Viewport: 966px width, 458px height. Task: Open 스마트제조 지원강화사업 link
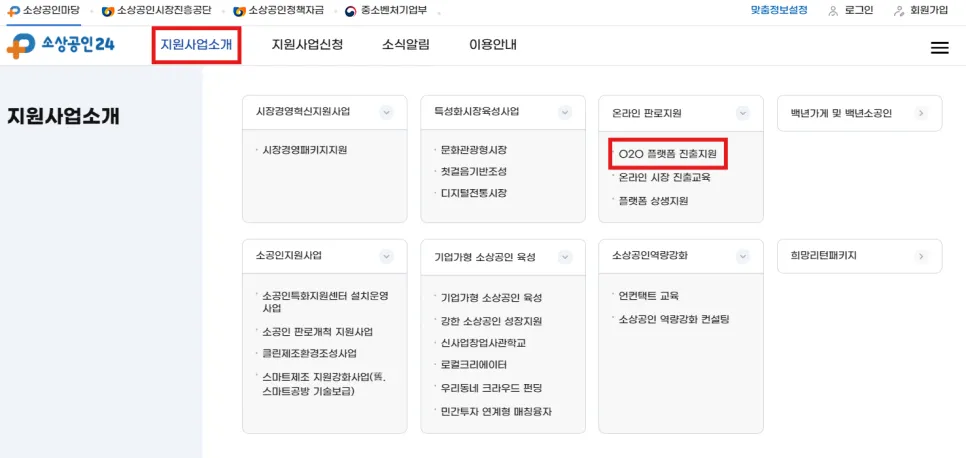coord(323,383)
